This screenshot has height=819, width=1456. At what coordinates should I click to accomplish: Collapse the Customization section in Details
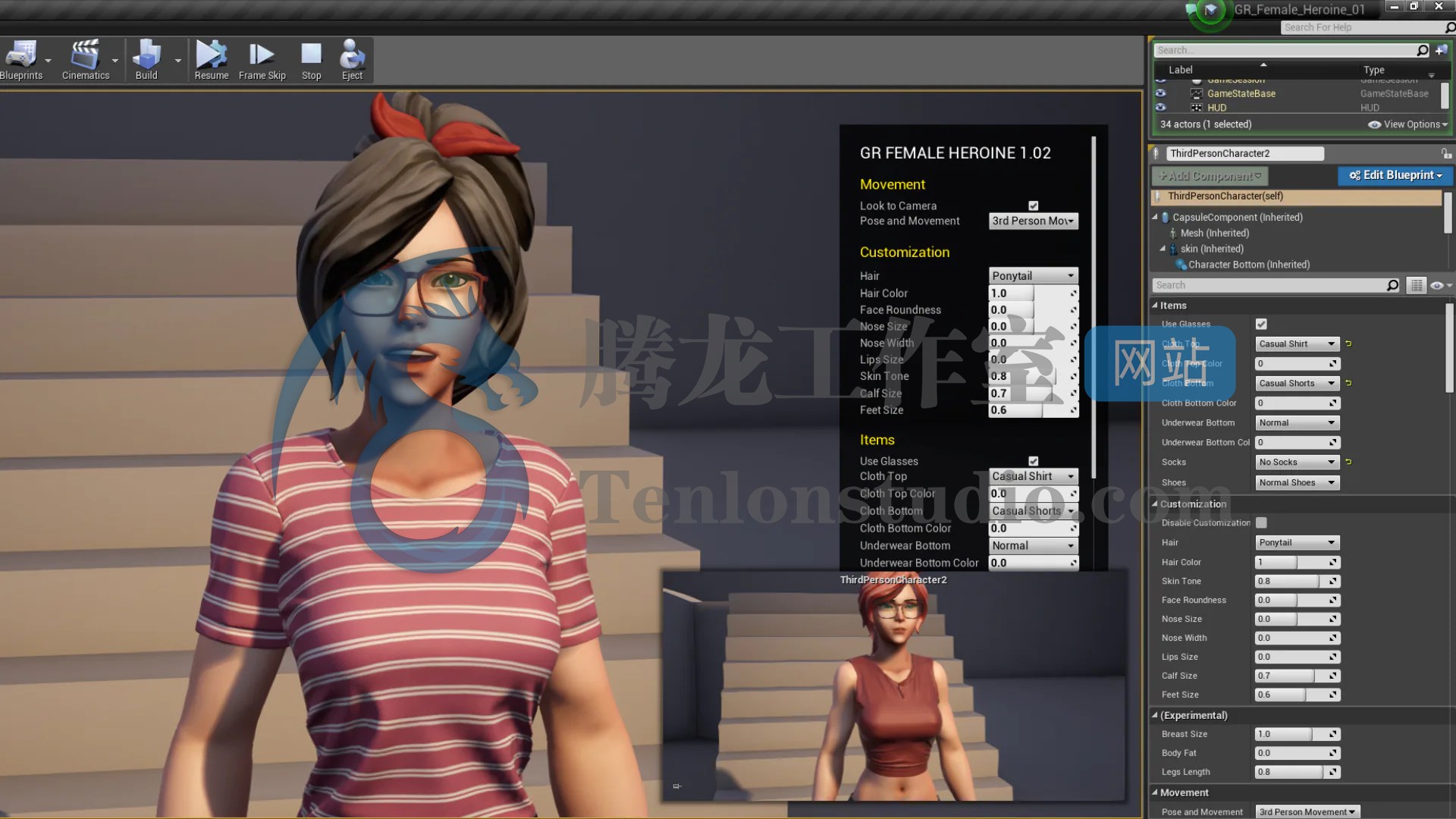tap(1155, 504)
